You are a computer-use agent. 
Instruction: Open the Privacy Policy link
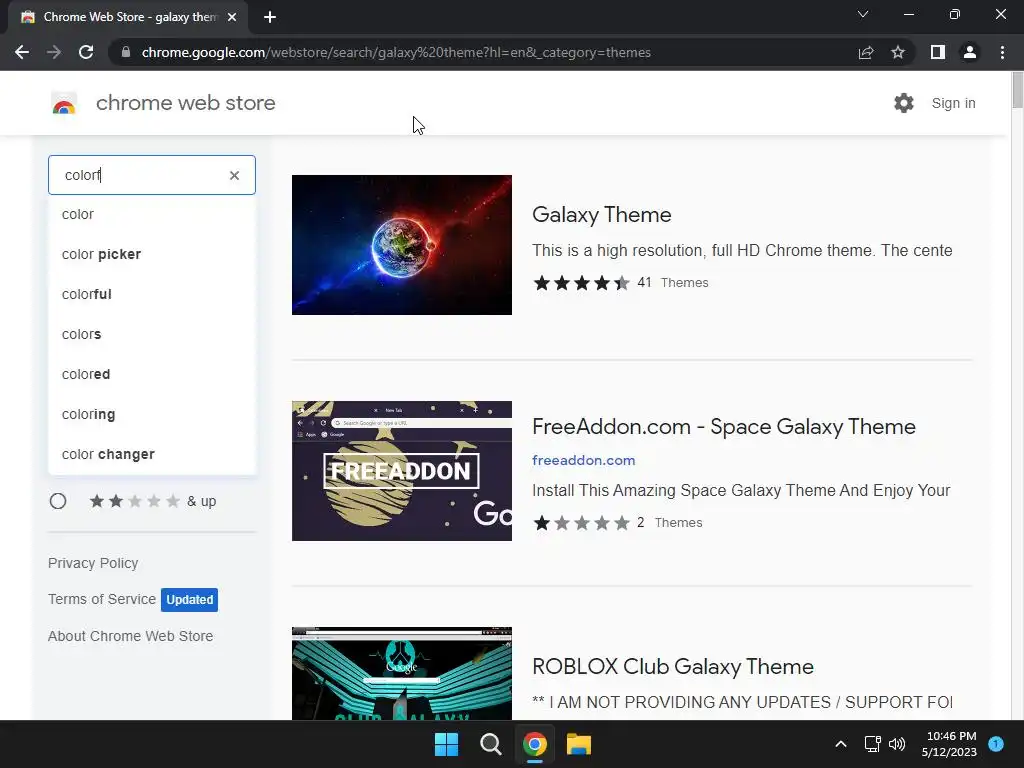tap(93, 563)
